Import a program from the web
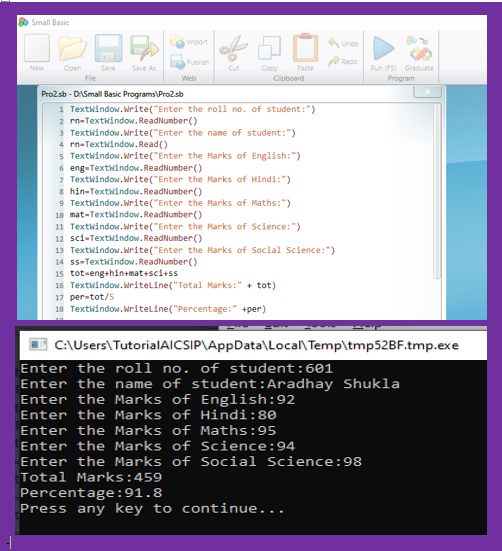This screenshot has width=502, height=551. [x=189, y=42]
